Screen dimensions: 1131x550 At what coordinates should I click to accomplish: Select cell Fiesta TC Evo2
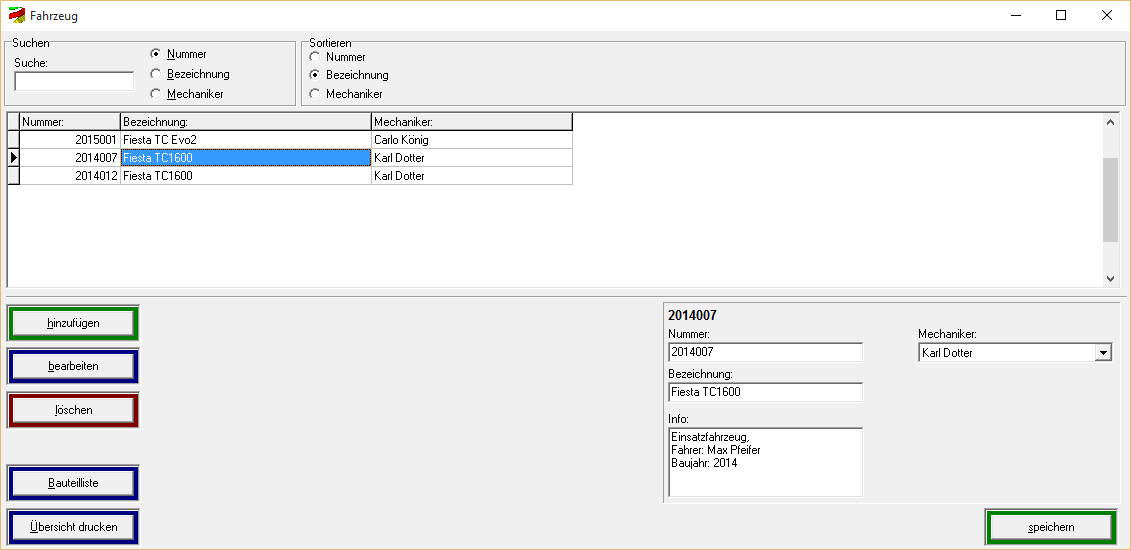tap(246, 140)
